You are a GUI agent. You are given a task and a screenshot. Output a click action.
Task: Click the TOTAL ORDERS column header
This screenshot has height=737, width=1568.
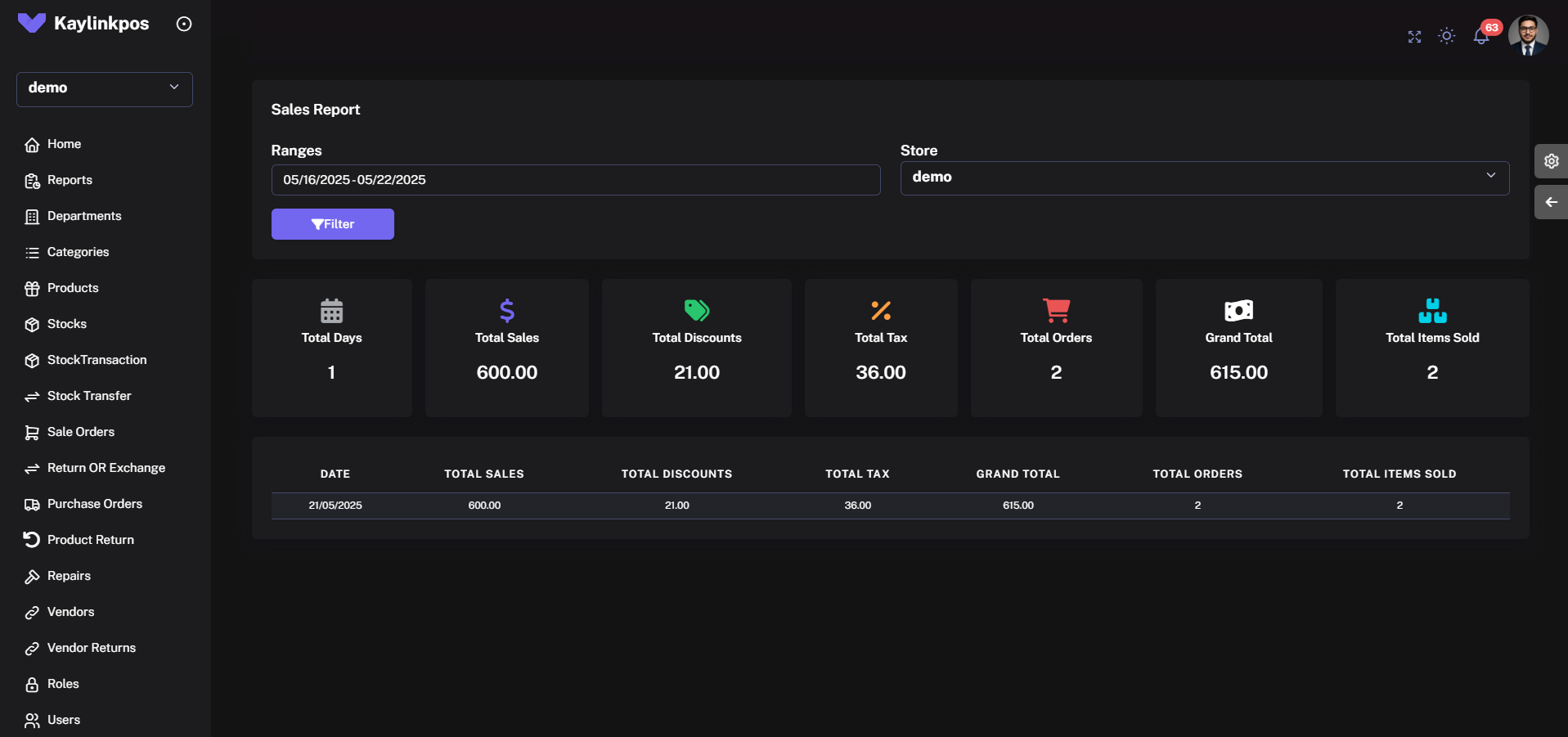click(1197, 474)
